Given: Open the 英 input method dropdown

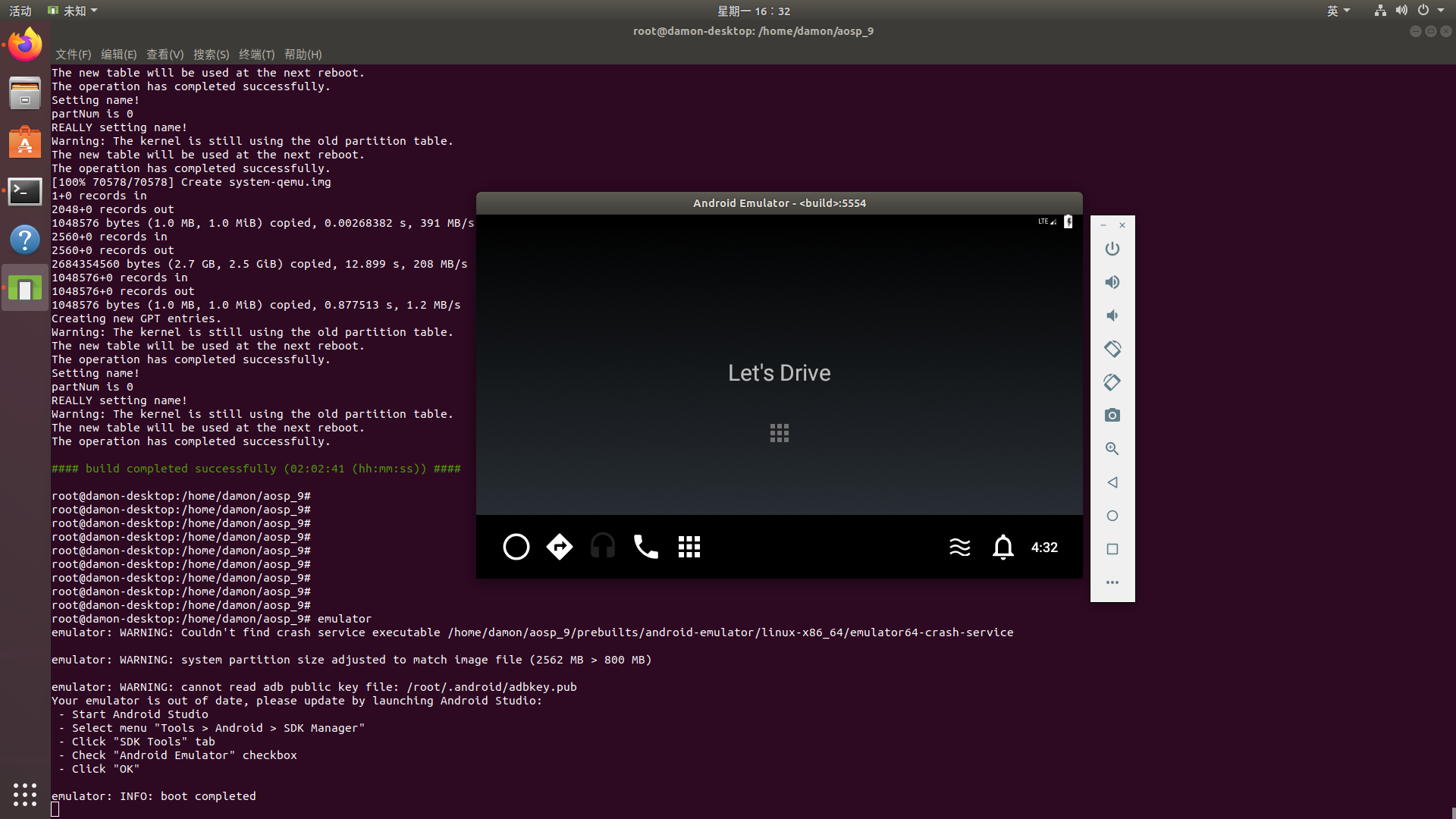Looking at the screenshot, I should [1338, 11].
